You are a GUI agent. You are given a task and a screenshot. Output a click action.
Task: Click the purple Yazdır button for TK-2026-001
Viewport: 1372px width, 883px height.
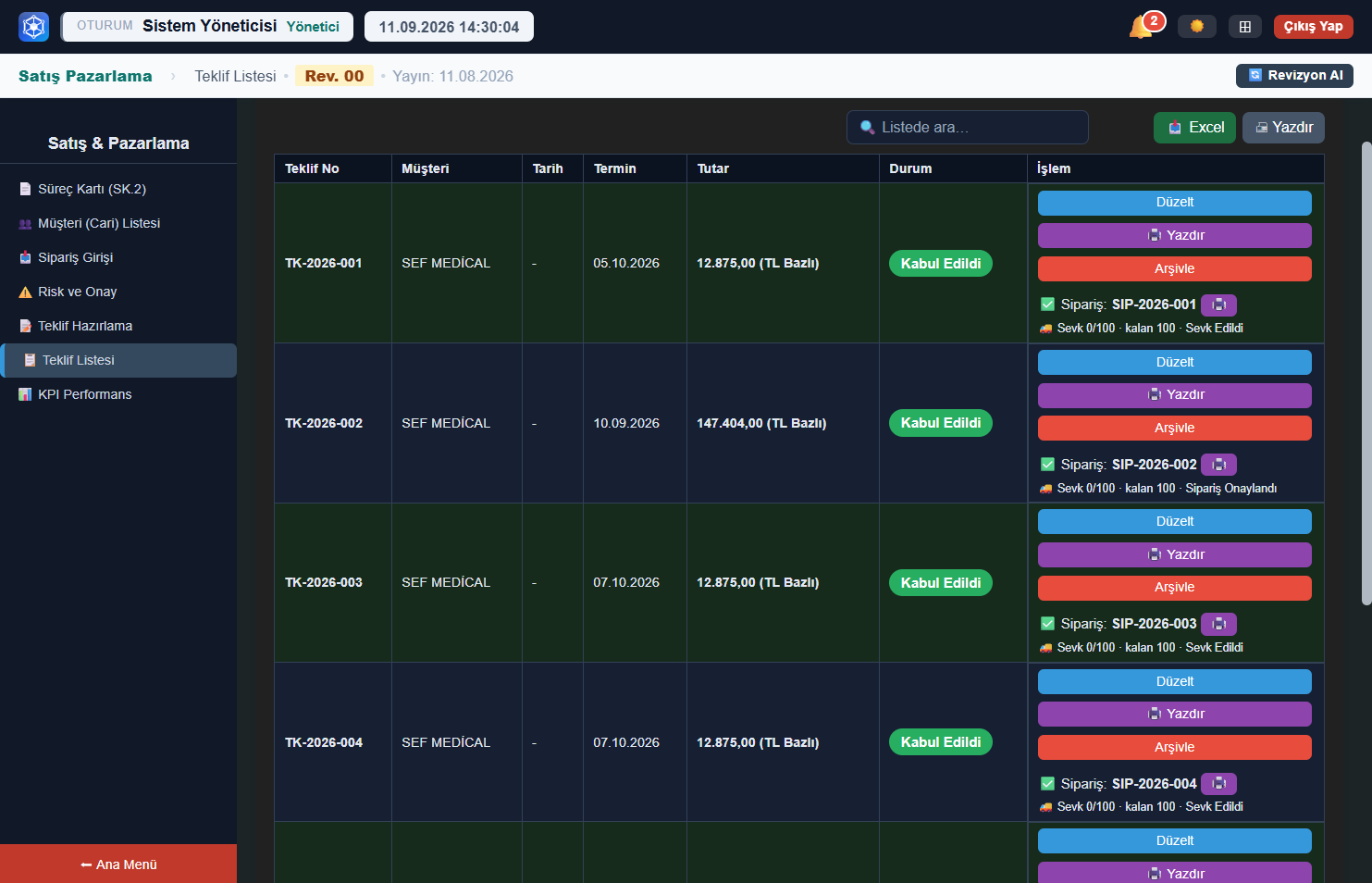1175,235
